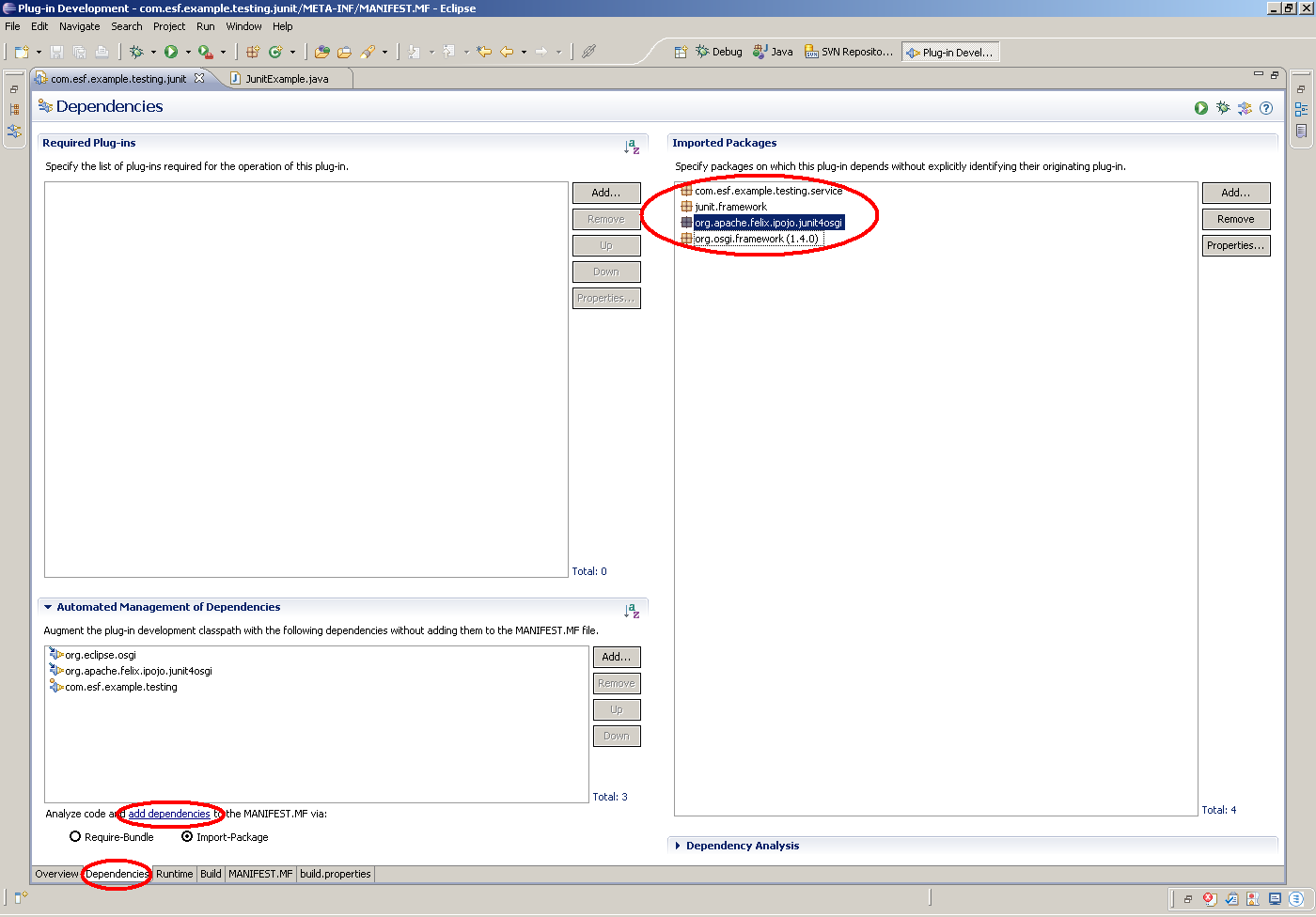Viewport: 1316px width, 917px height.
Task: Open the Console view icon in bottom trim
Action: click(x=1275, y=899)
